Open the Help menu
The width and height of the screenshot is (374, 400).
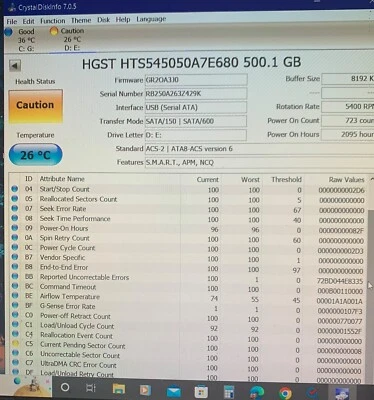122,20
